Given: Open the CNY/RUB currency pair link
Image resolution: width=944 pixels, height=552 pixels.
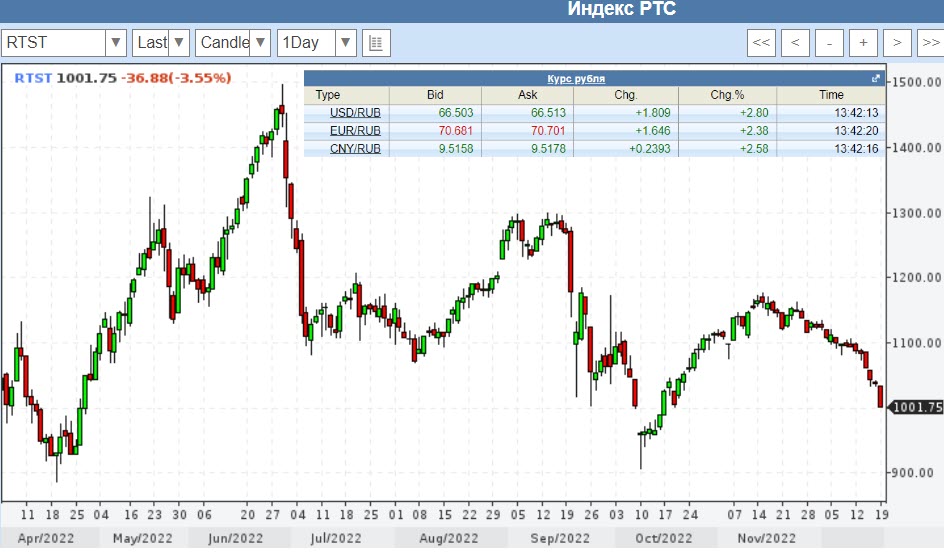Looking at the screenshot, I should click(355, 149).
